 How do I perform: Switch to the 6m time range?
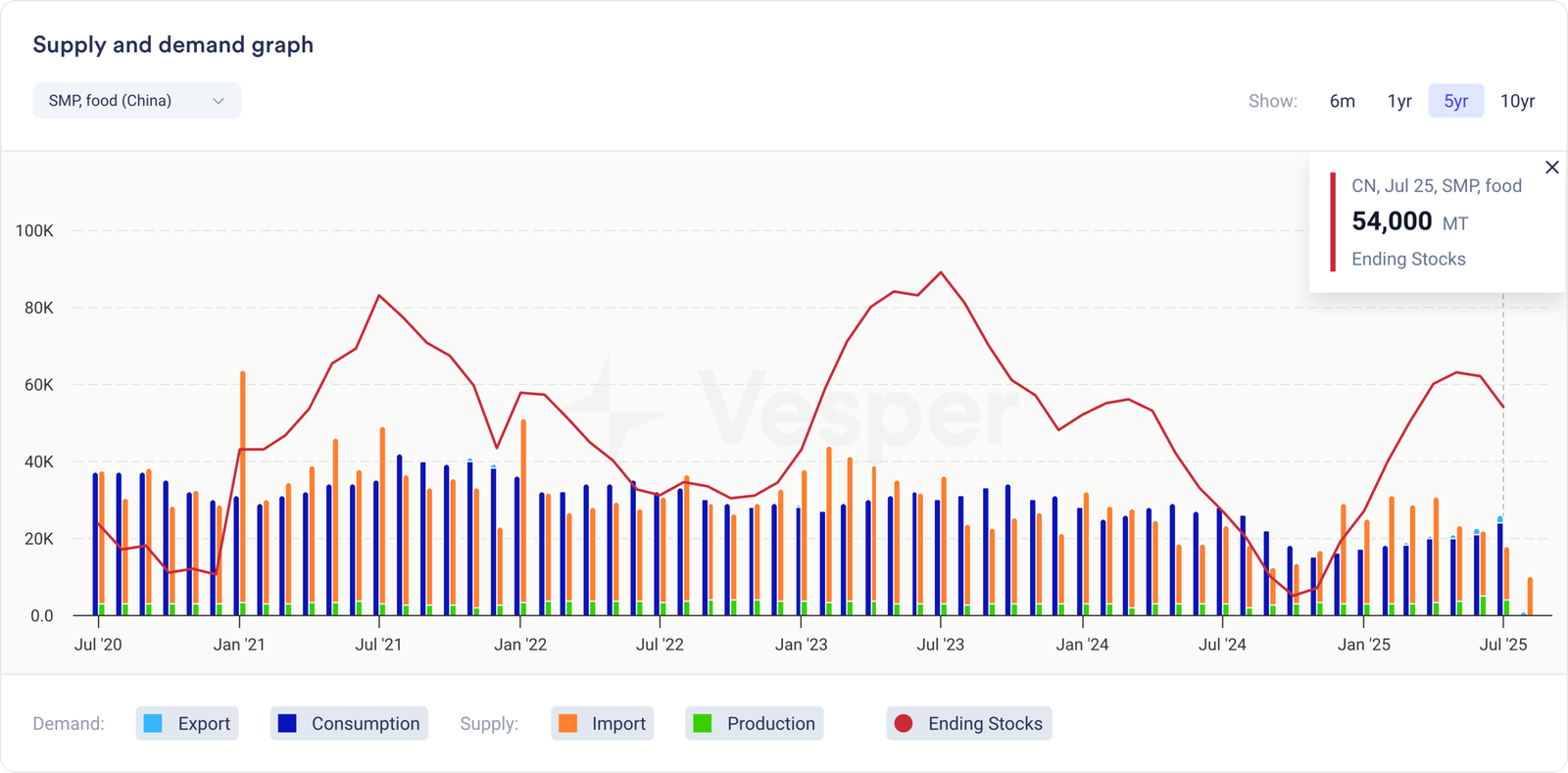pyautogui.click(x=1342, y=101)
